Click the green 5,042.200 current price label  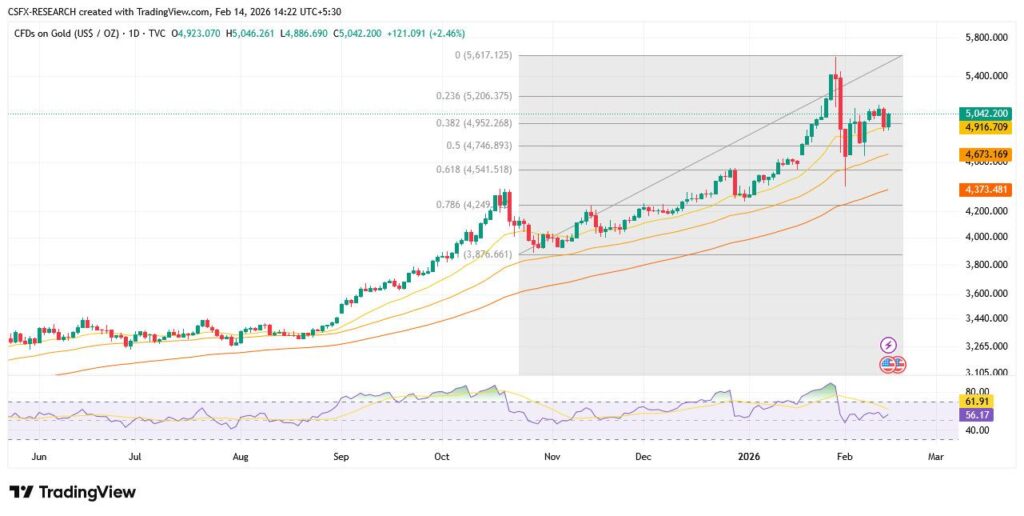click(x=984, y=114)
